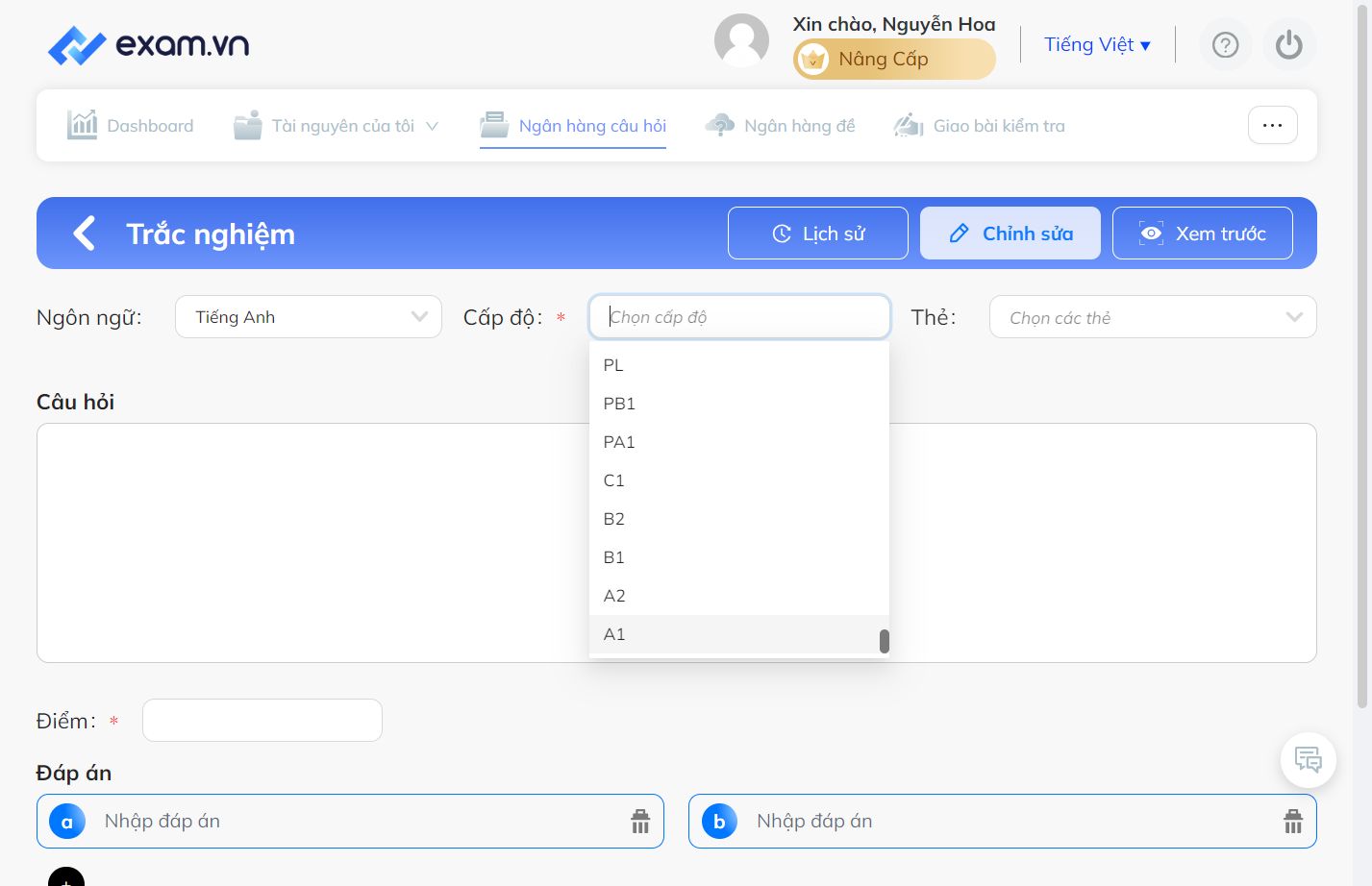Open the Dashboard tab
This screenshot has height=886, width=1372.
131,126
